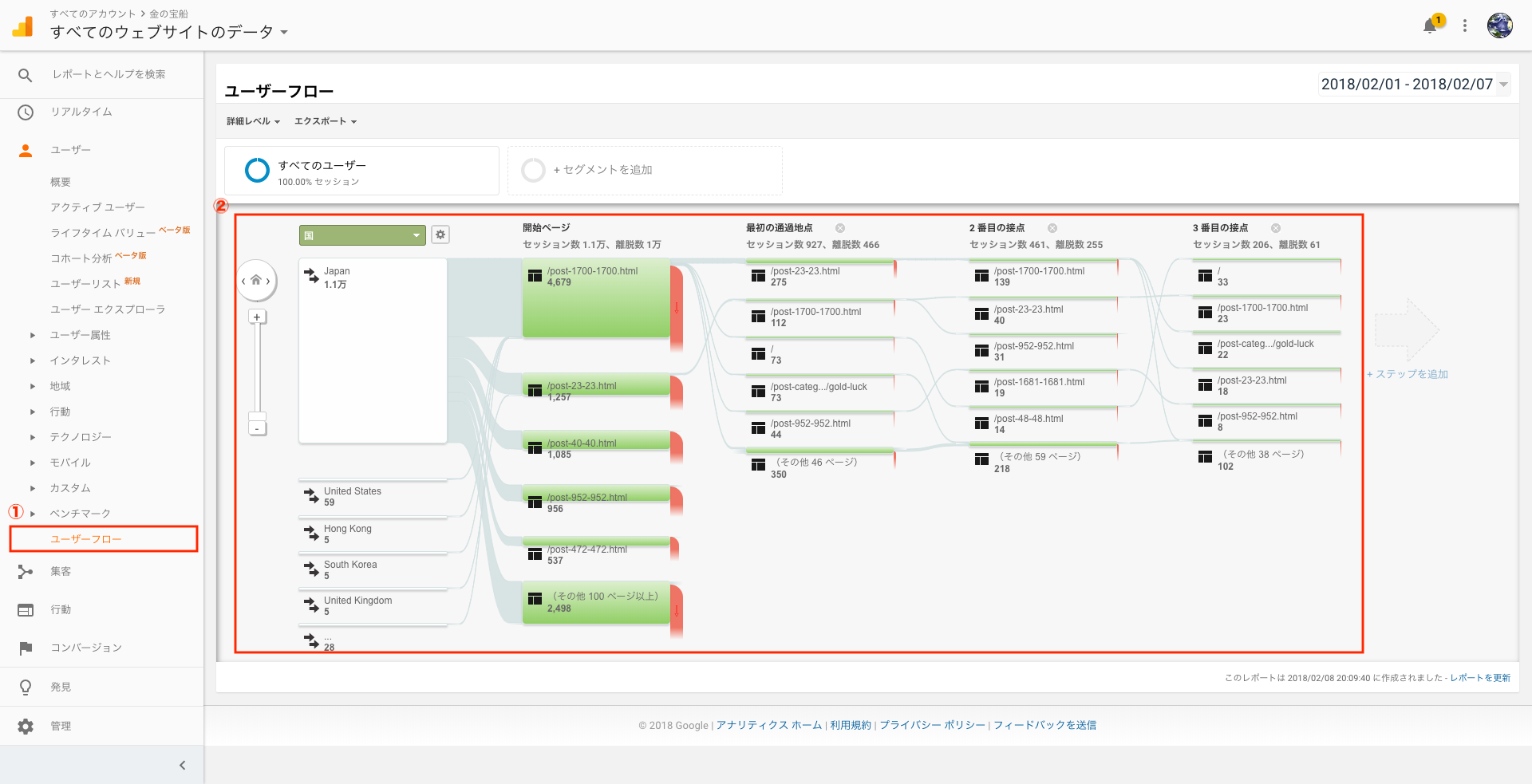Viewport: 1532px width, 784px height.
Task: Click the zoom-out minus button
Action: [x=257, y=429]
